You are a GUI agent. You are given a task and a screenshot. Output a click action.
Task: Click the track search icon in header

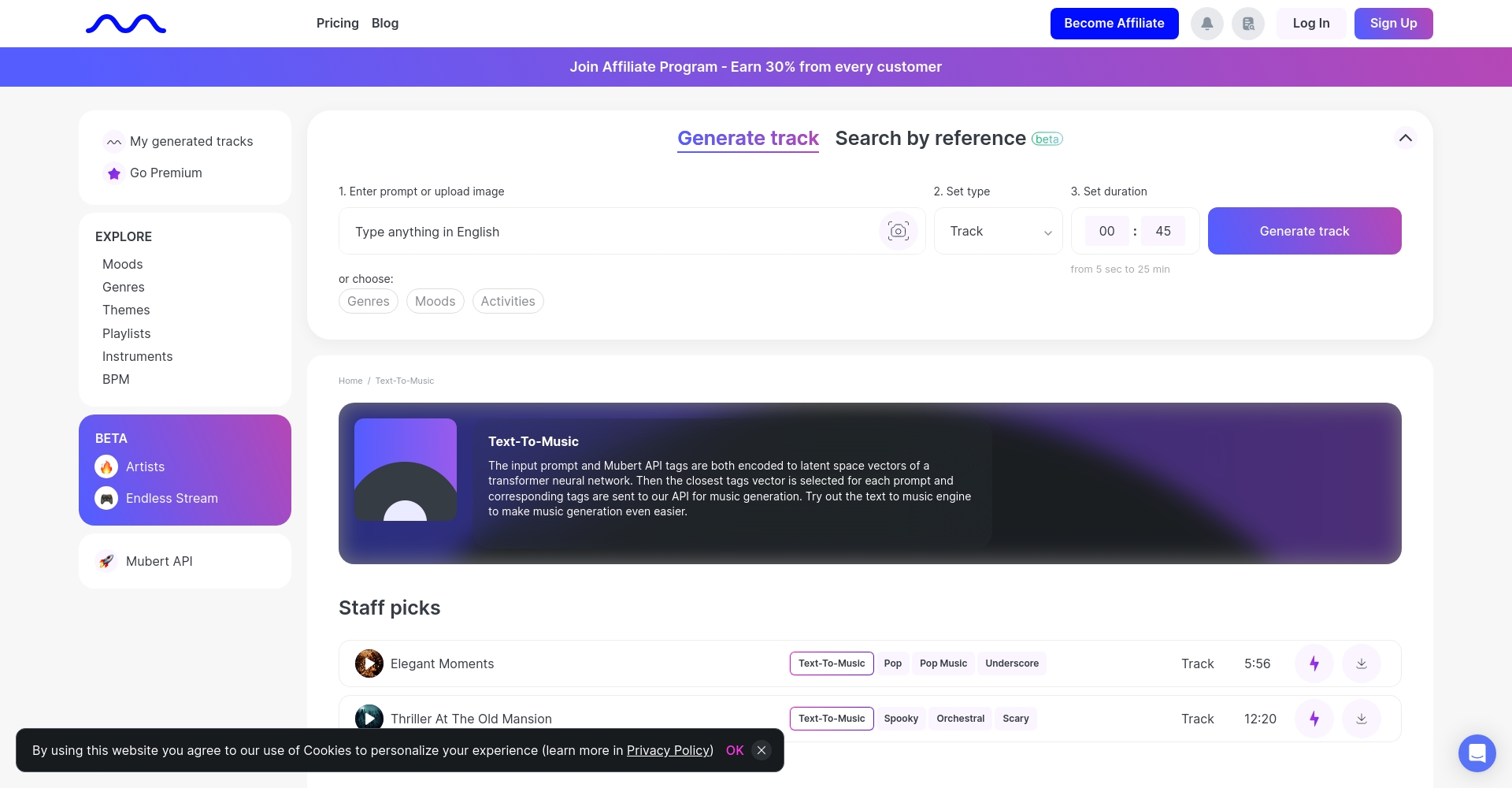pyautogui.click(x=1248, y=24)
